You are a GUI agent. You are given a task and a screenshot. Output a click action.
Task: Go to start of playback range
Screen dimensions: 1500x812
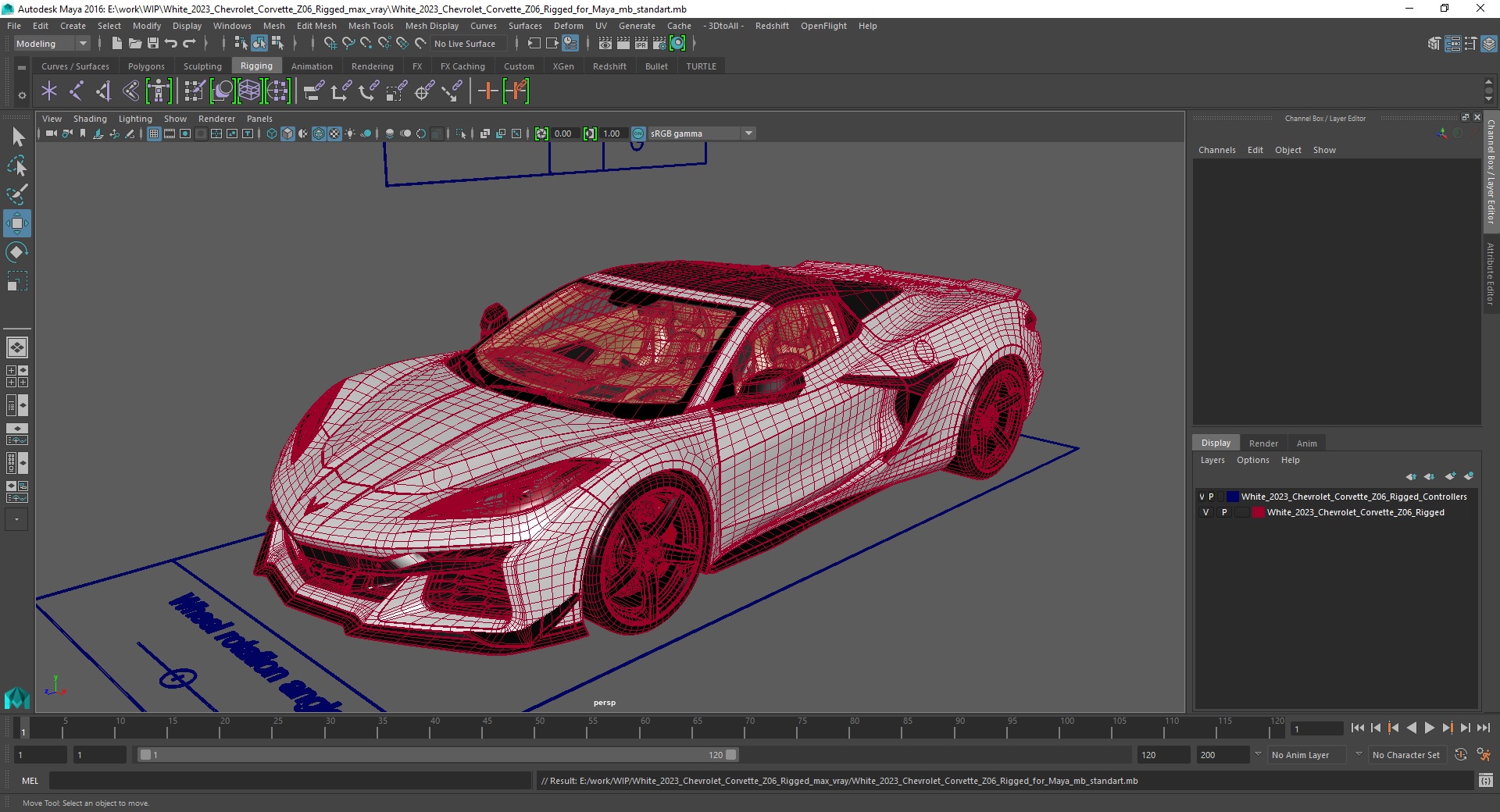[x=1358, y=728]
